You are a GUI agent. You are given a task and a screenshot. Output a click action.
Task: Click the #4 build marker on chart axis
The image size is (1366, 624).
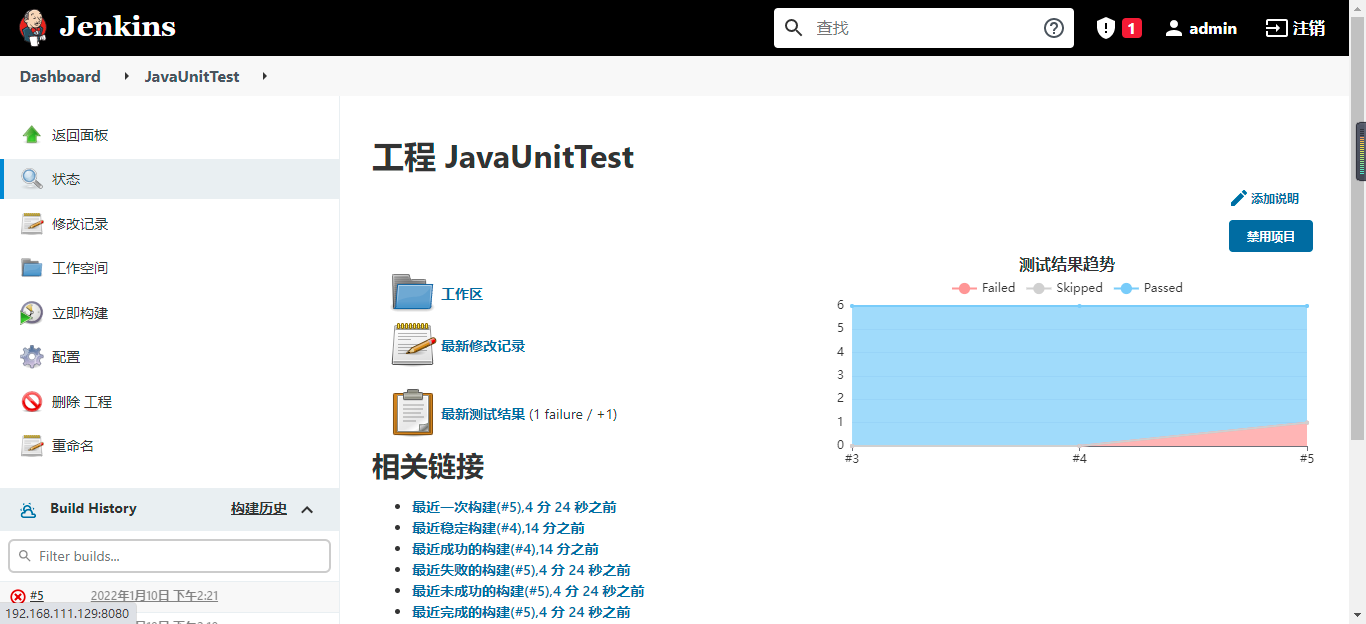1079,458
